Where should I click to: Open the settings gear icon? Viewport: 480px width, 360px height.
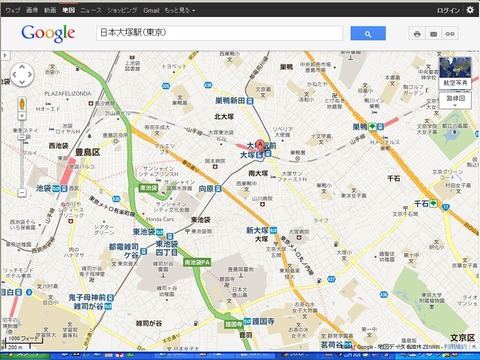tap(470, 10)
